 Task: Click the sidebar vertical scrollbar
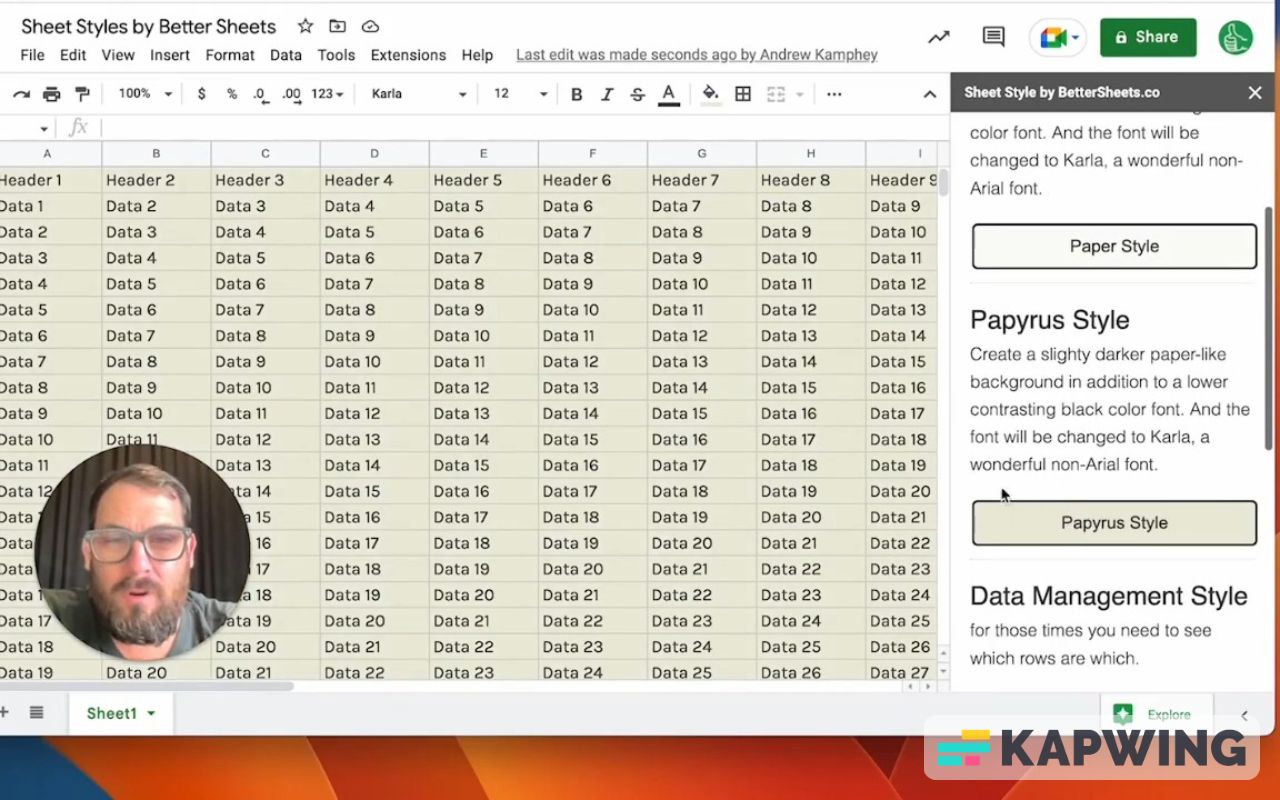click(x=1270, y=328)
